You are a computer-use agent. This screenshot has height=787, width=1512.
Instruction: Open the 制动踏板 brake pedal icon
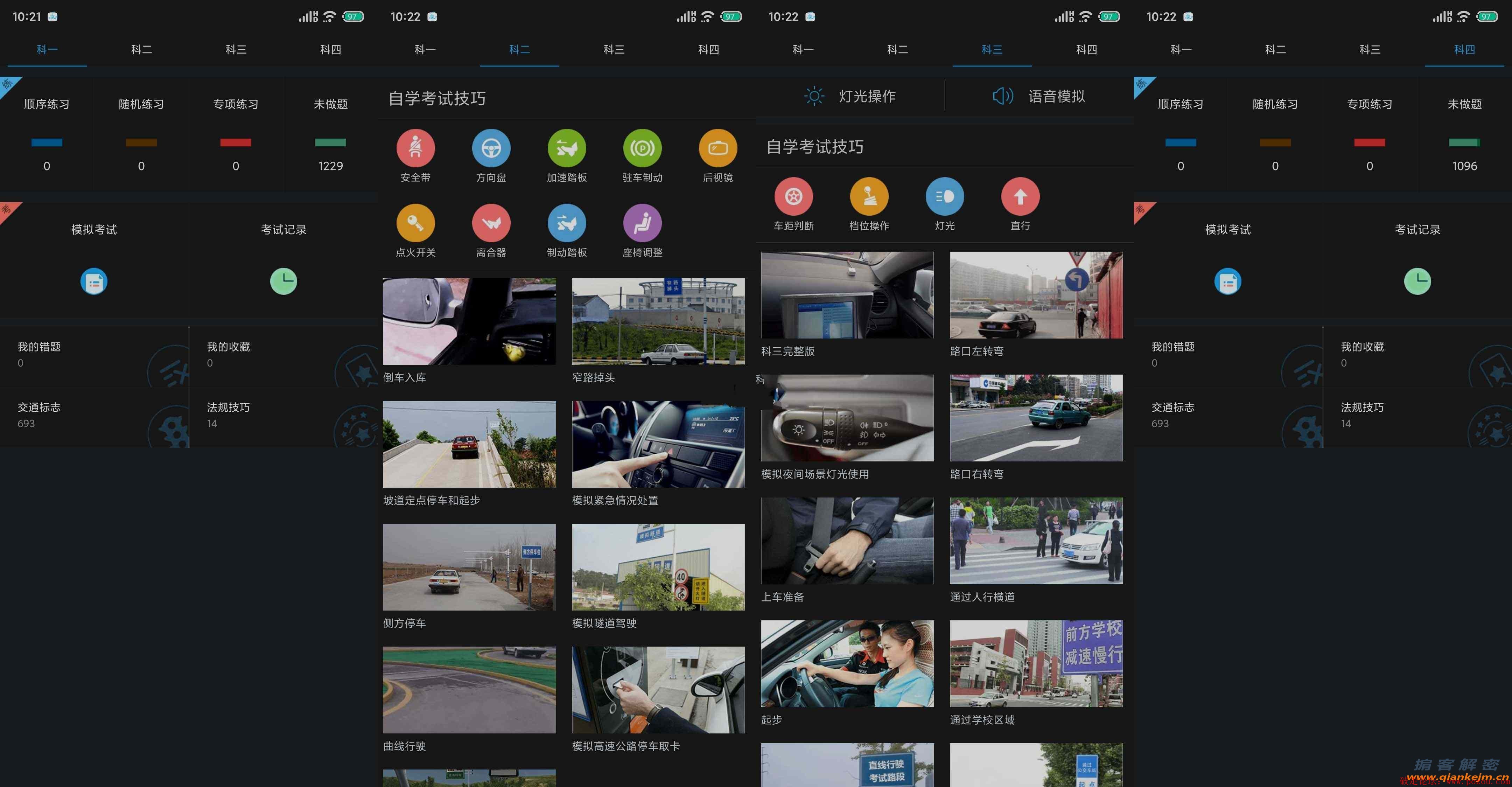point(567,223)
